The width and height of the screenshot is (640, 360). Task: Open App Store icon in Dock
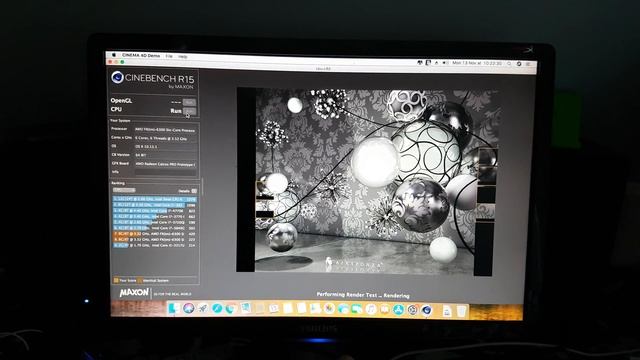point(398,310)
